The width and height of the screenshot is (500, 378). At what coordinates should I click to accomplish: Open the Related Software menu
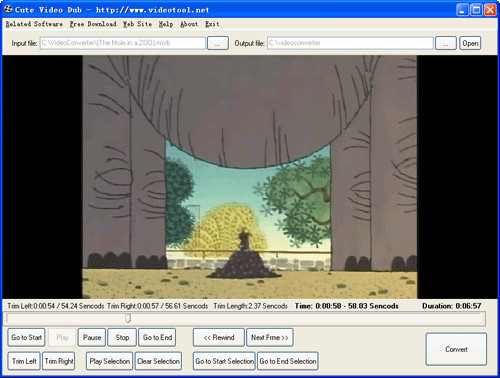click(34, 24)
